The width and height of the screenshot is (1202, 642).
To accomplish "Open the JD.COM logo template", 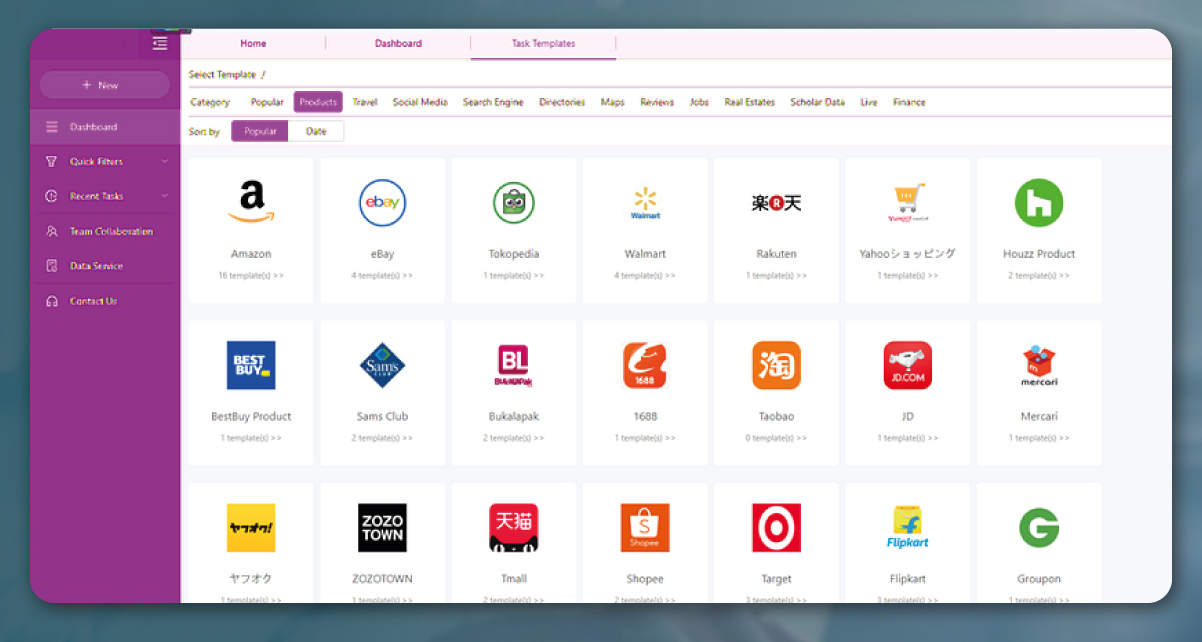I will point(908,366).
